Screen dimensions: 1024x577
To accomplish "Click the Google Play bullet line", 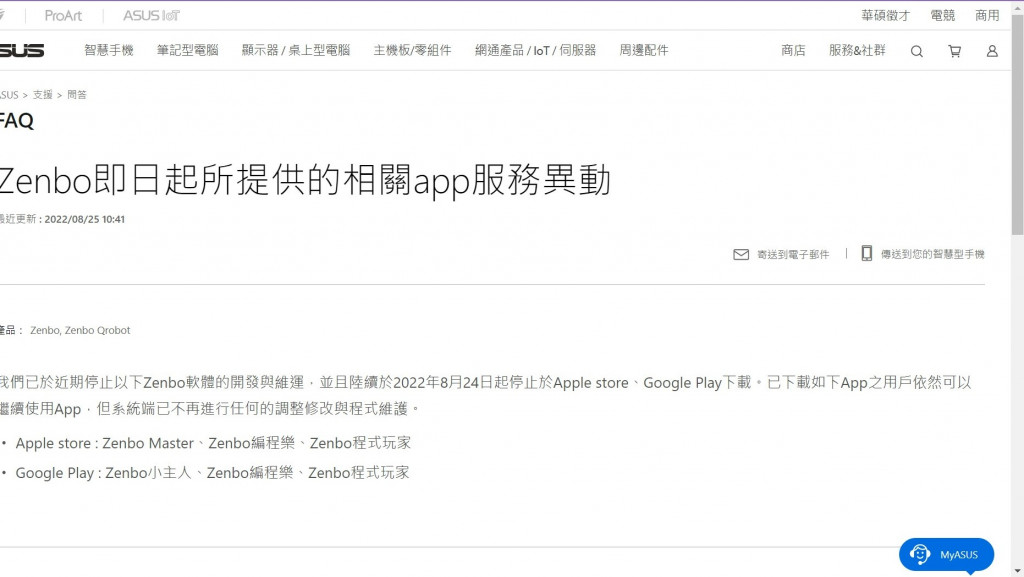I will click(x=212, y=473).
